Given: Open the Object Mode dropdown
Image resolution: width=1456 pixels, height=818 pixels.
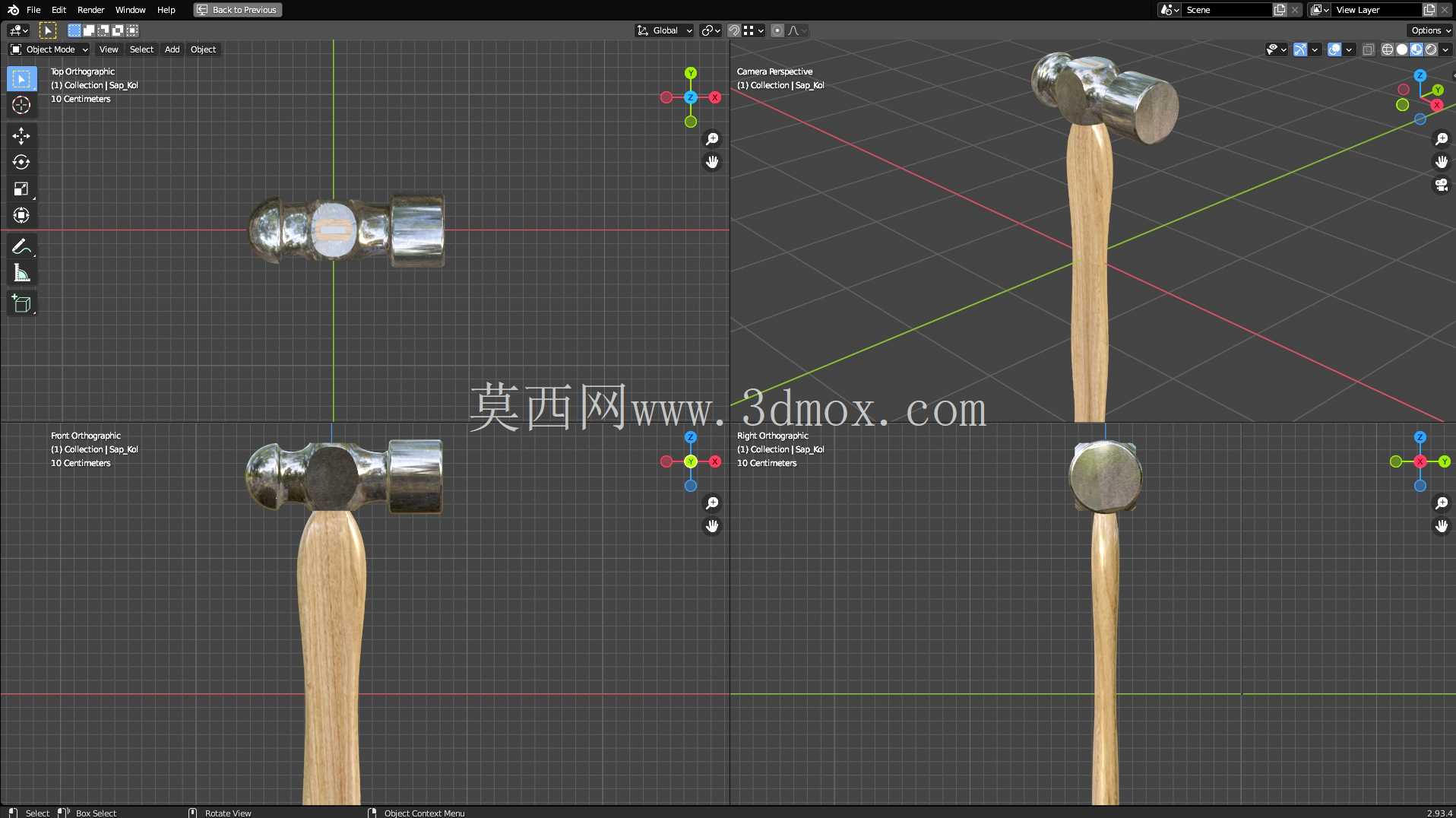Looking at the screenshot, I should point(49,49).
